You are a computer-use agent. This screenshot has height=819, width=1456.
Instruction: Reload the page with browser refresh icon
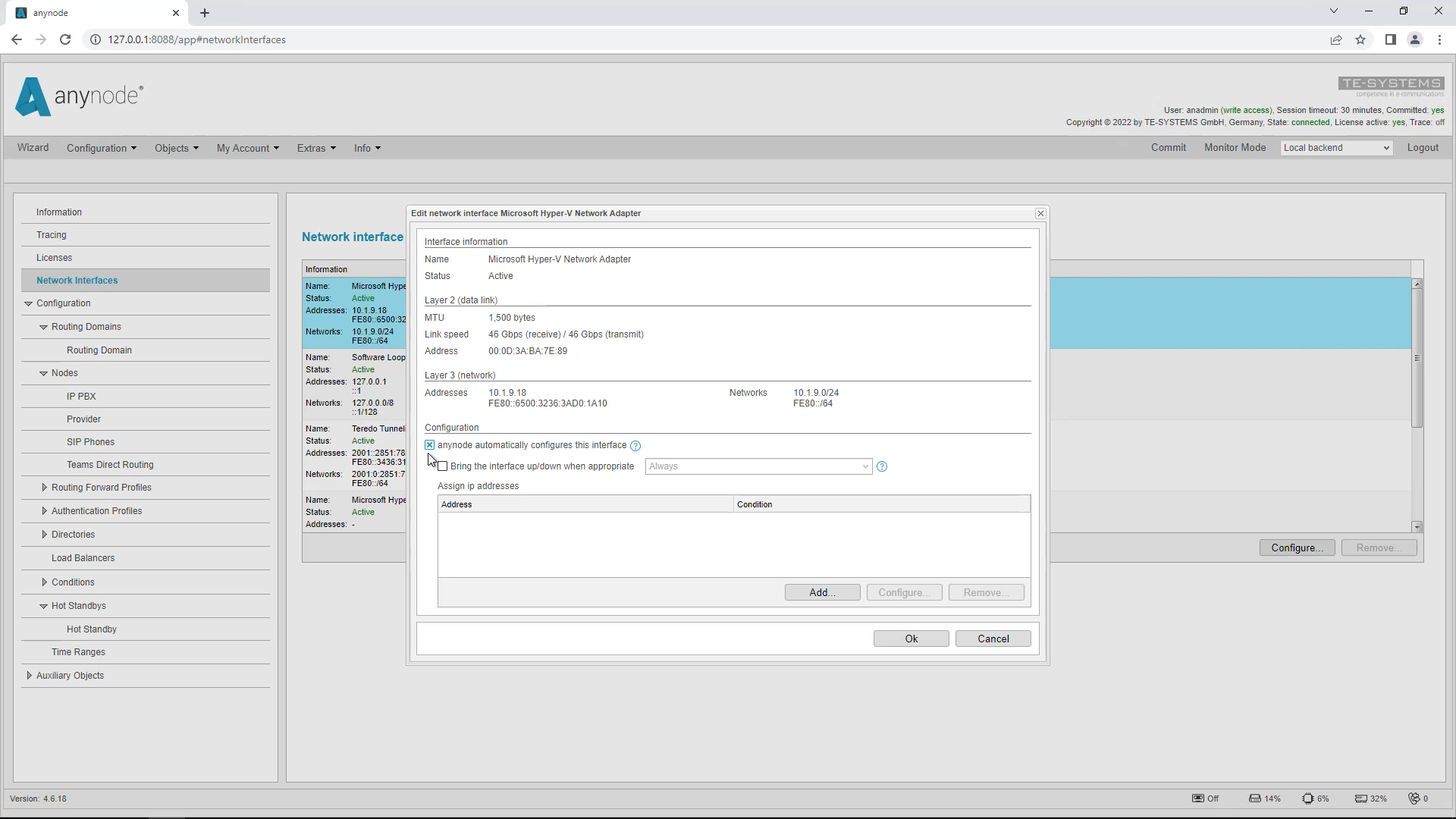tap(65, 39)
